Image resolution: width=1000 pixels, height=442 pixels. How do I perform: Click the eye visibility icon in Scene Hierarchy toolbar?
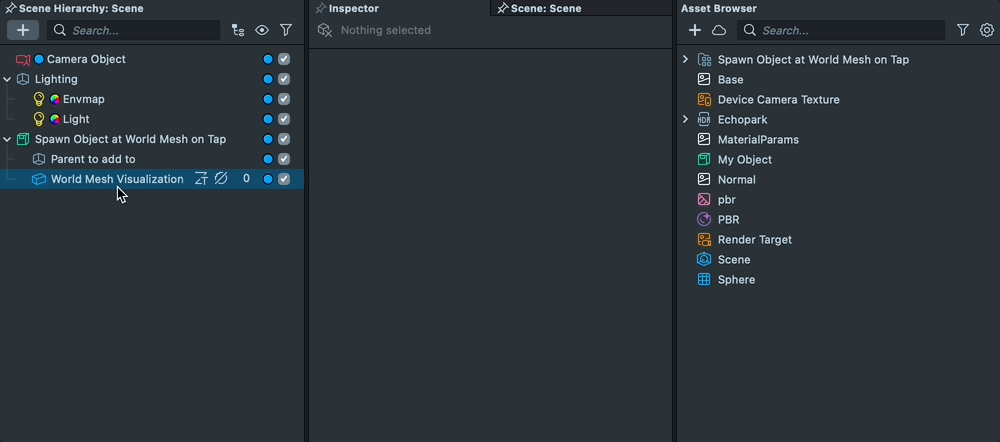(262, 31)
